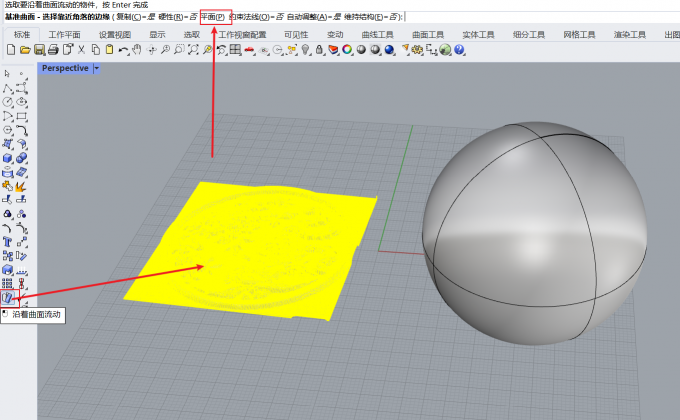Open the options gear icon

[x=418, y=50]
